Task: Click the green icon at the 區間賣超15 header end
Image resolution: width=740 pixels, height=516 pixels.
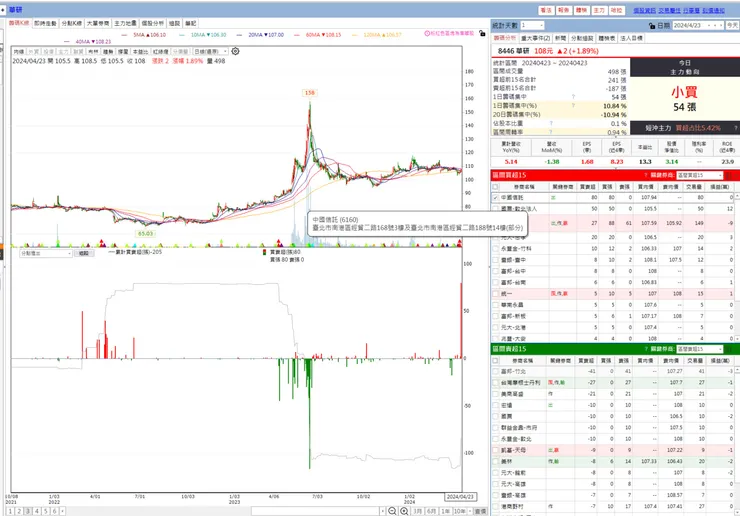Action: click(x=730, y=349)
